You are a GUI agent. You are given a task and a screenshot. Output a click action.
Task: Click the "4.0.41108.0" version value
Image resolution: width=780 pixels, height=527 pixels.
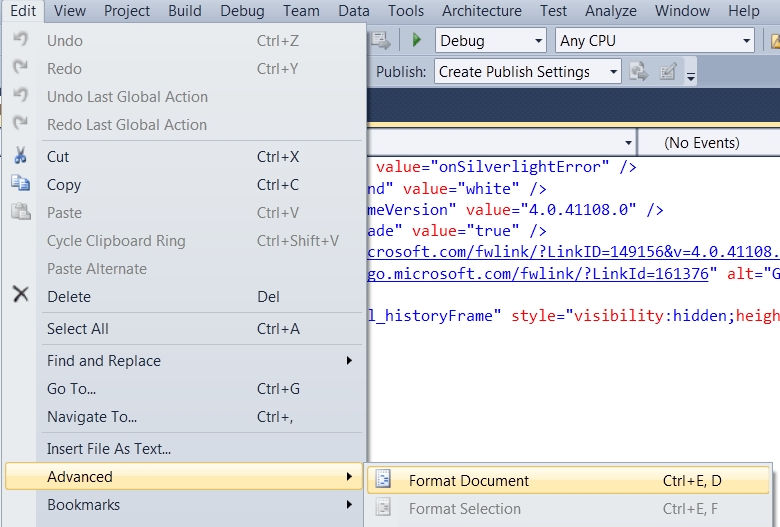(578, 210)
